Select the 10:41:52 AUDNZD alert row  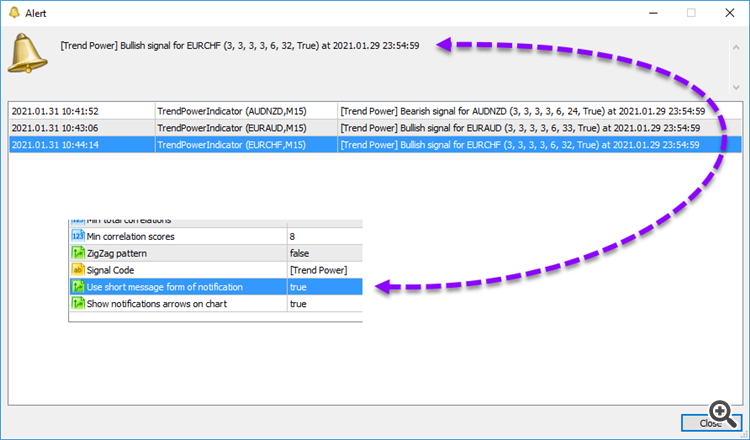coord(375,111)
